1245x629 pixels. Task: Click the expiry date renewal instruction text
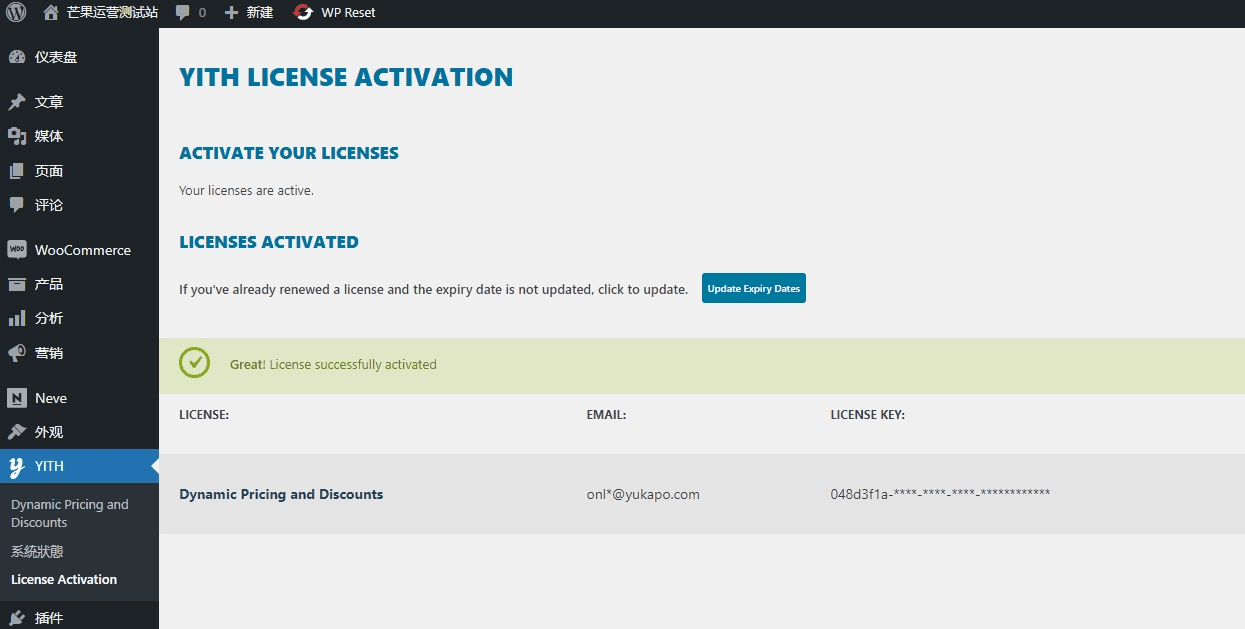pos(433,289)
